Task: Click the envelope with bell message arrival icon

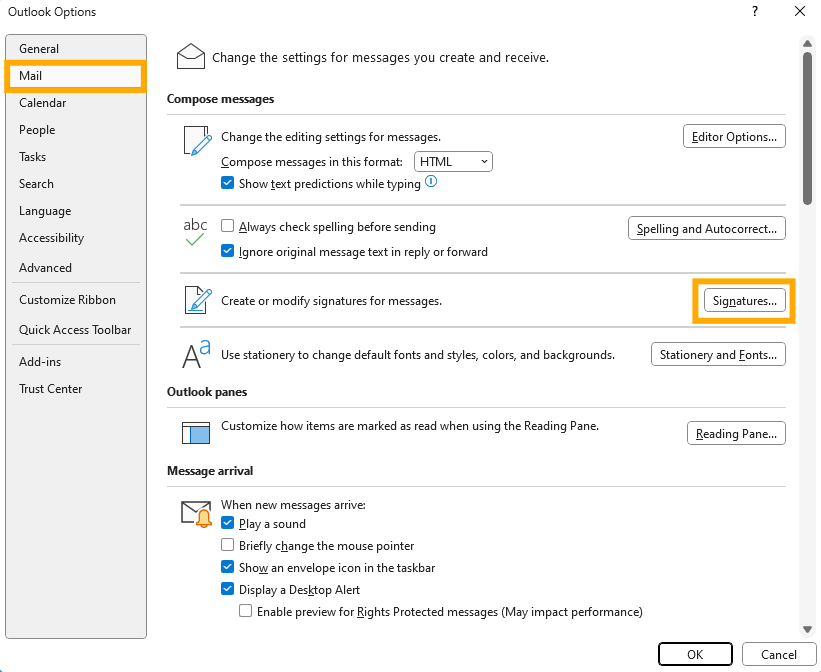Action: 196,513
